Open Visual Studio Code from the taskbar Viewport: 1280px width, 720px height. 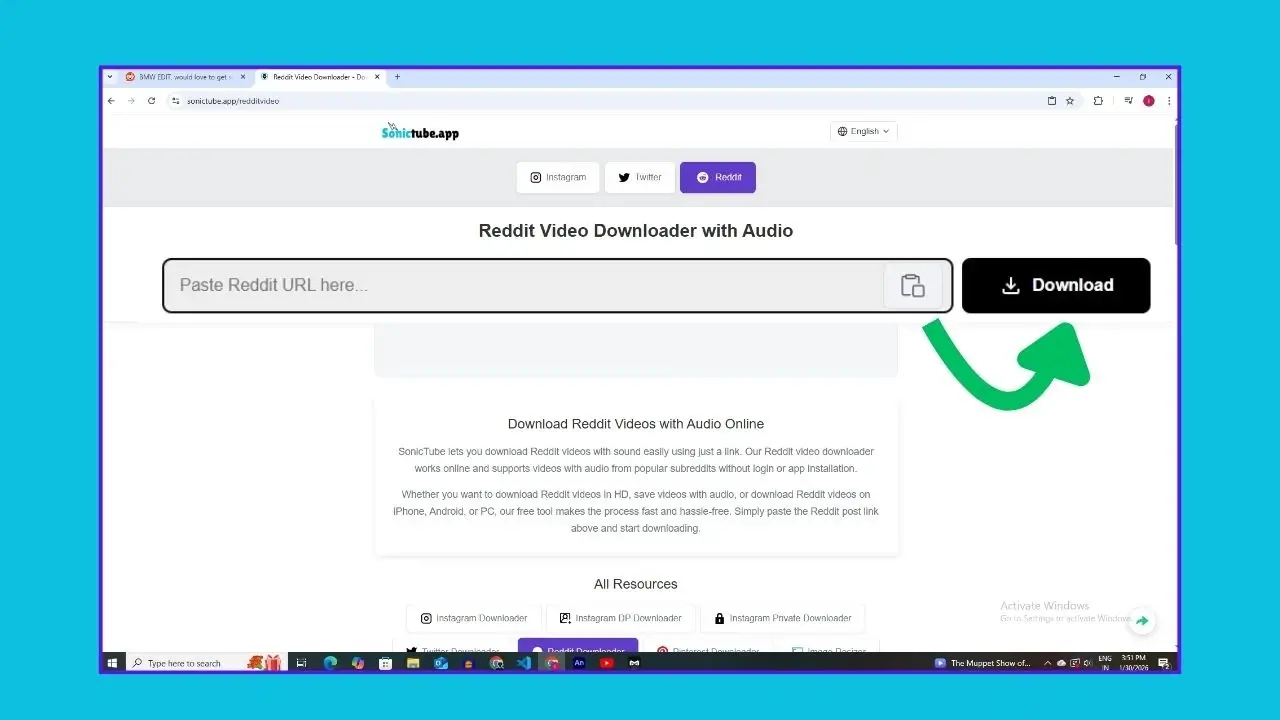pyautogui.click(x=524, y=663)
